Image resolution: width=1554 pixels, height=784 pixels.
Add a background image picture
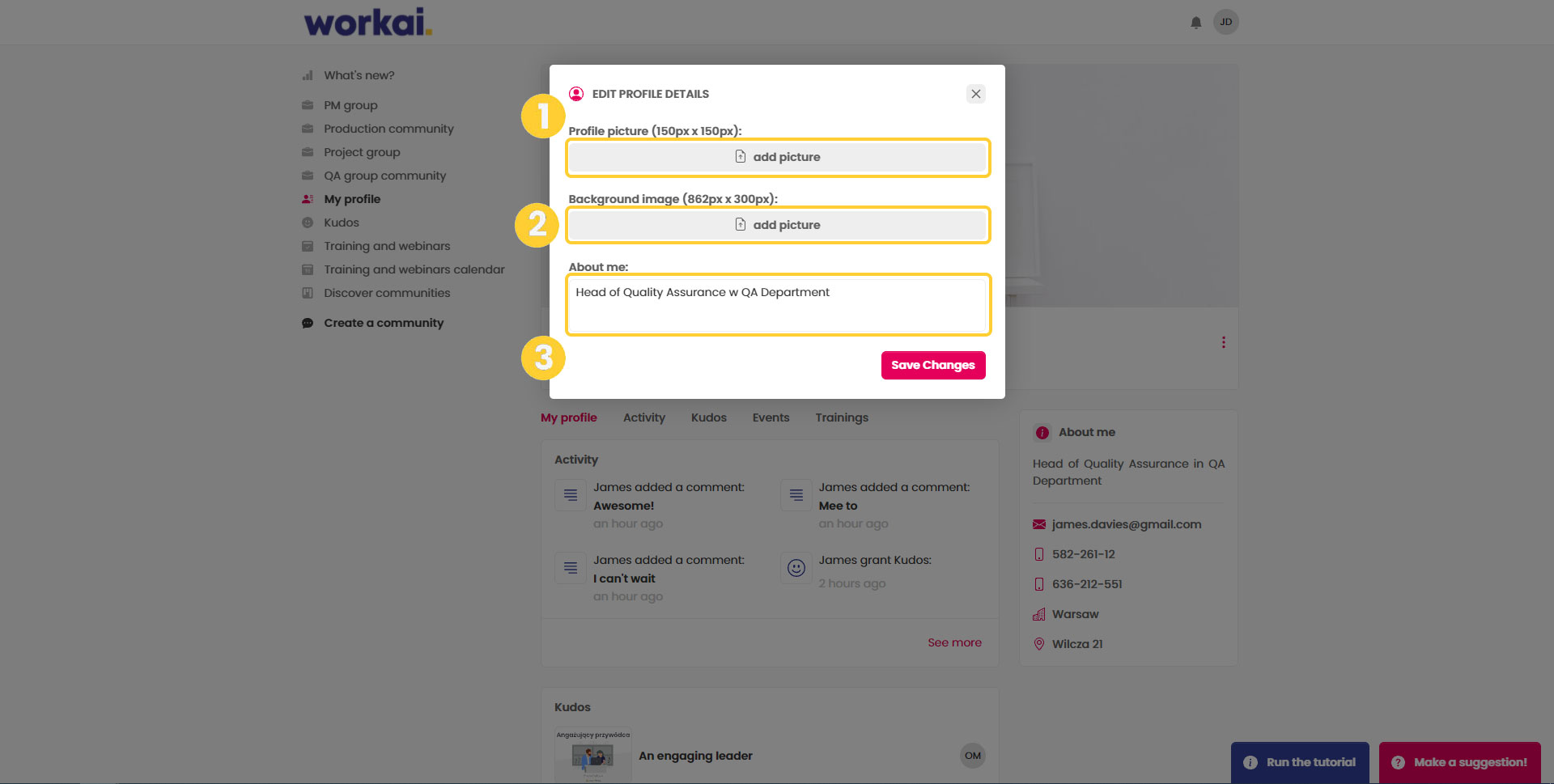(777, 225)
